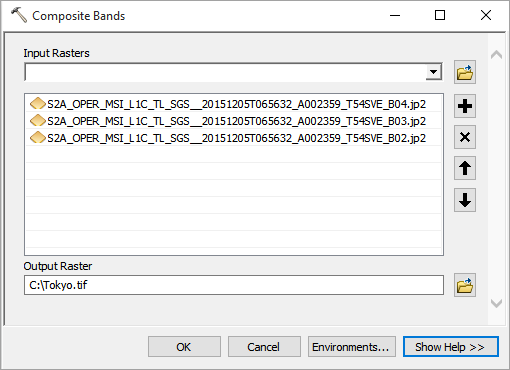Click the Output Raster path field
Image resolution: width=510 pixels, height=370 pixels.
(234, 285)
